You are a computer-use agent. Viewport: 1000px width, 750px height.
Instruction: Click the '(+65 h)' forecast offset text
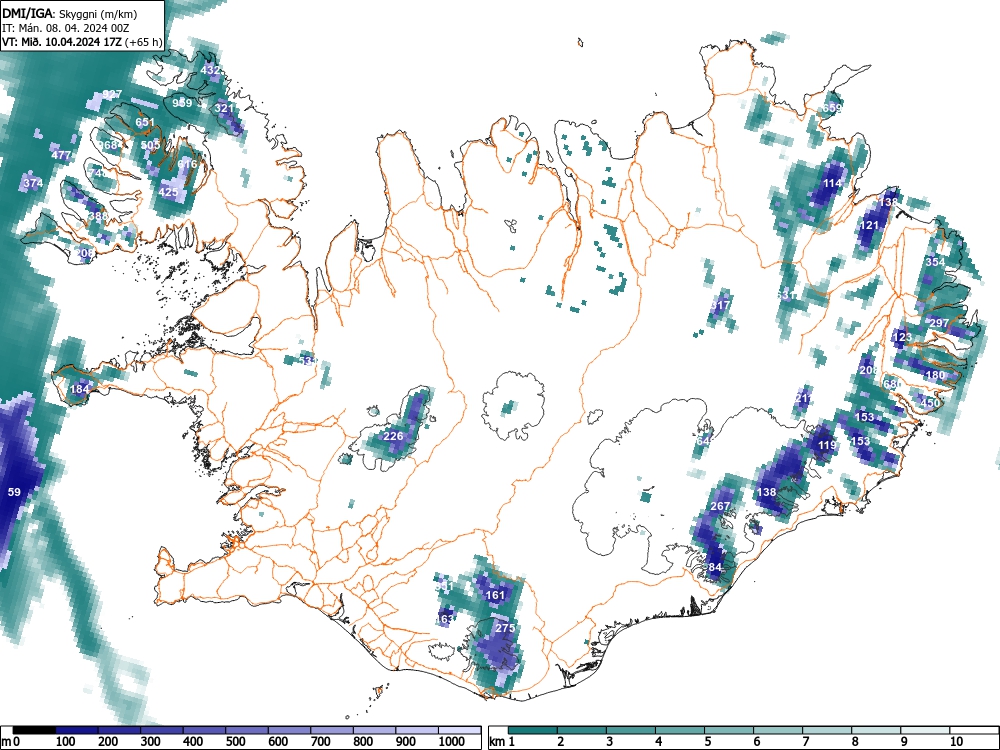(143, 42)
